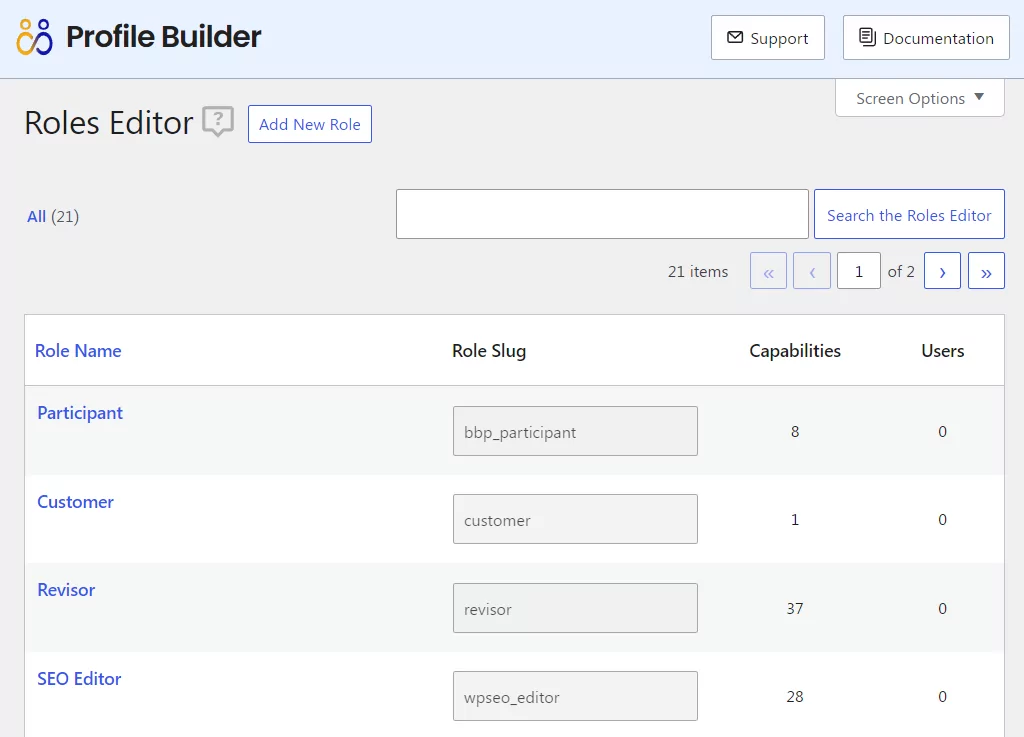Click Add New Role button

tap(310, 124)
